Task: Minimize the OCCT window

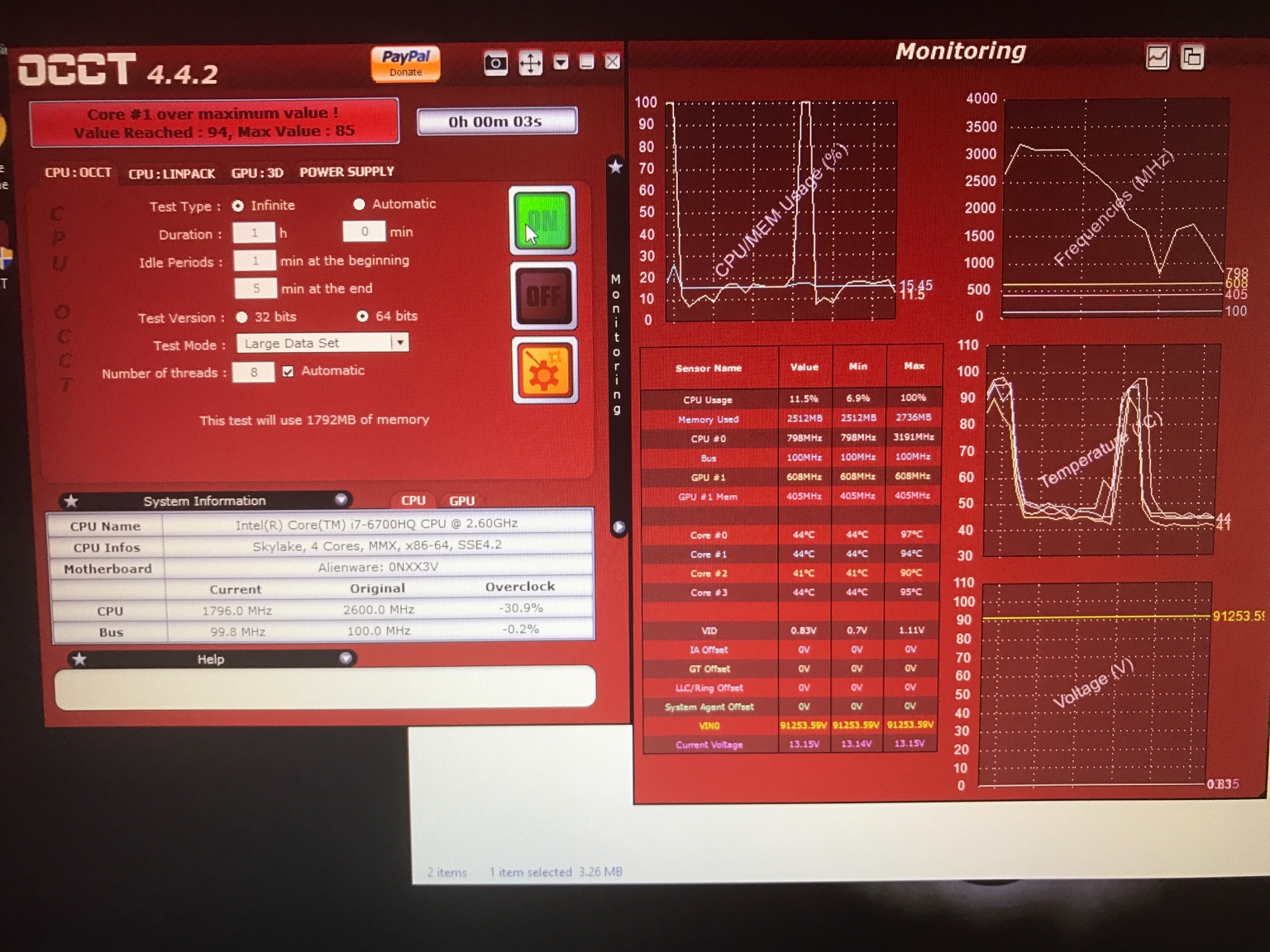Action: [586, 62]
